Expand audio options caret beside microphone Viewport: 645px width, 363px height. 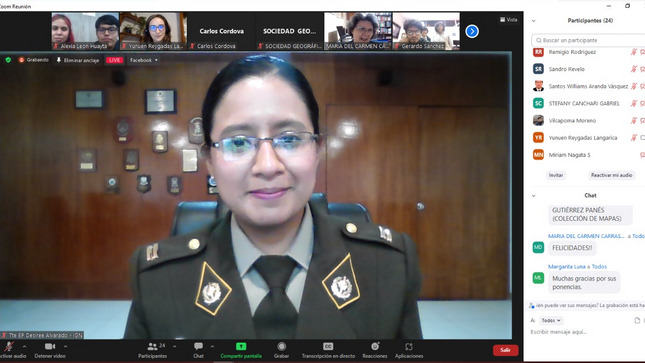pyautogui.click(x=24, y=347)
